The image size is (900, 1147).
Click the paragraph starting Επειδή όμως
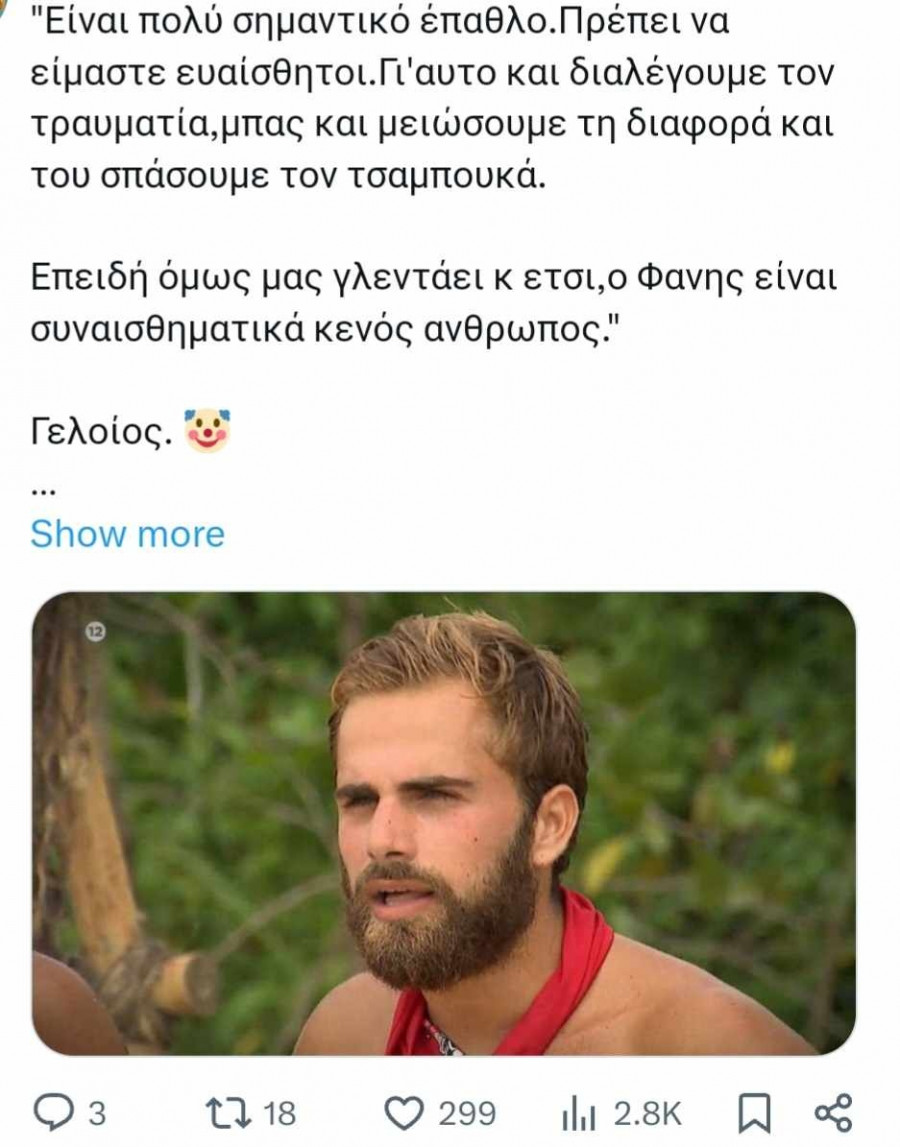click(x=433, y=304)
